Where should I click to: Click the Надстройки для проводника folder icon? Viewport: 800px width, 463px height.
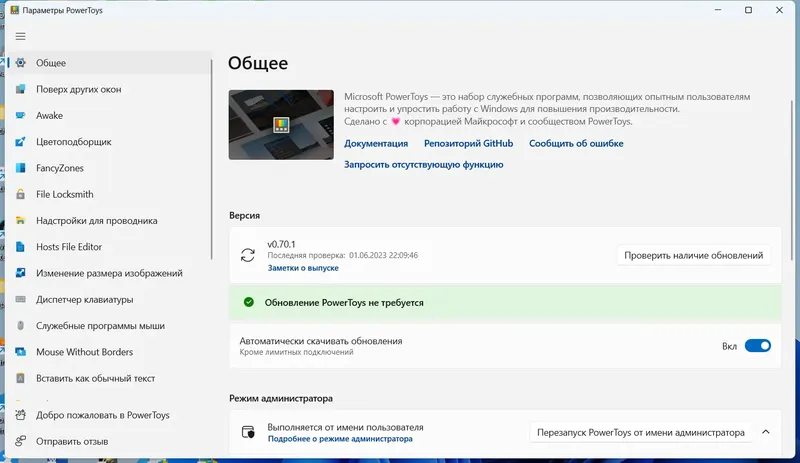pos(20,221)
